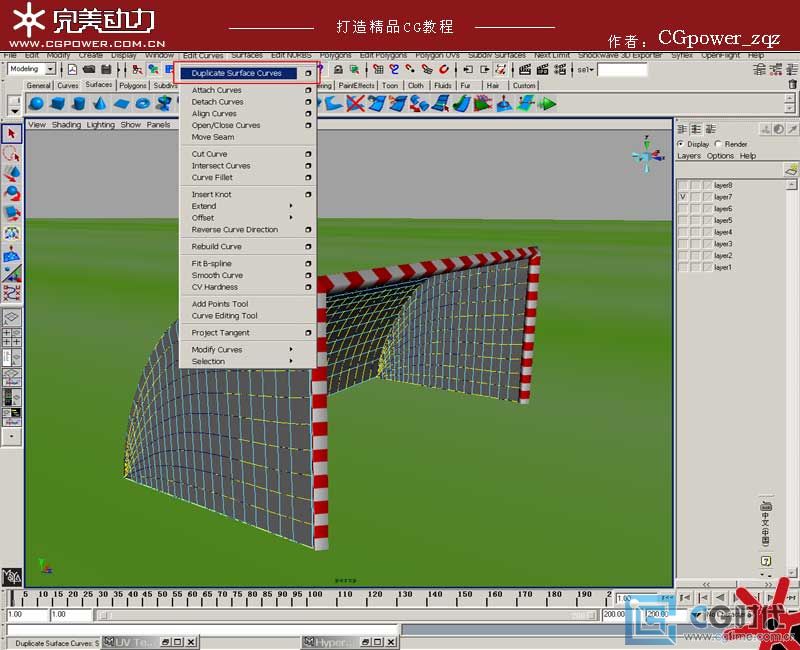Viewport: 800px width, 650px height.
Task: Click the green arrow shelf icon
Action: (547, 104)
